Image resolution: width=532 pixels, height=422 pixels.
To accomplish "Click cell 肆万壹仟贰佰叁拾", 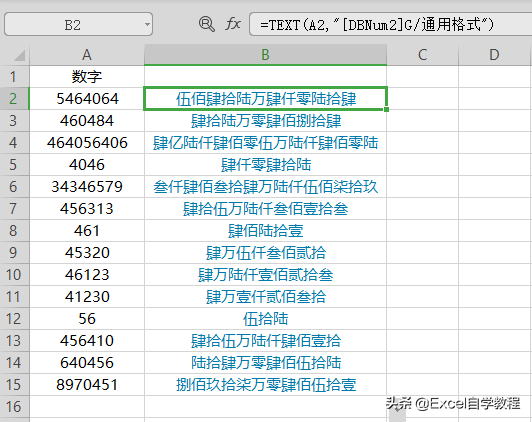I will point(265,297).
